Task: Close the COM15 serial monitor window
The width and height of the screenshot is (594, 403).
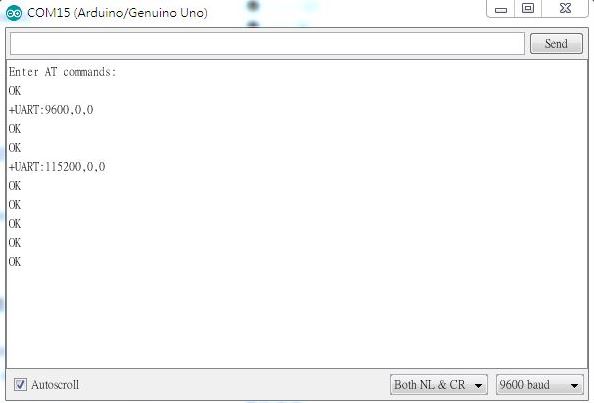Action: 565,9
